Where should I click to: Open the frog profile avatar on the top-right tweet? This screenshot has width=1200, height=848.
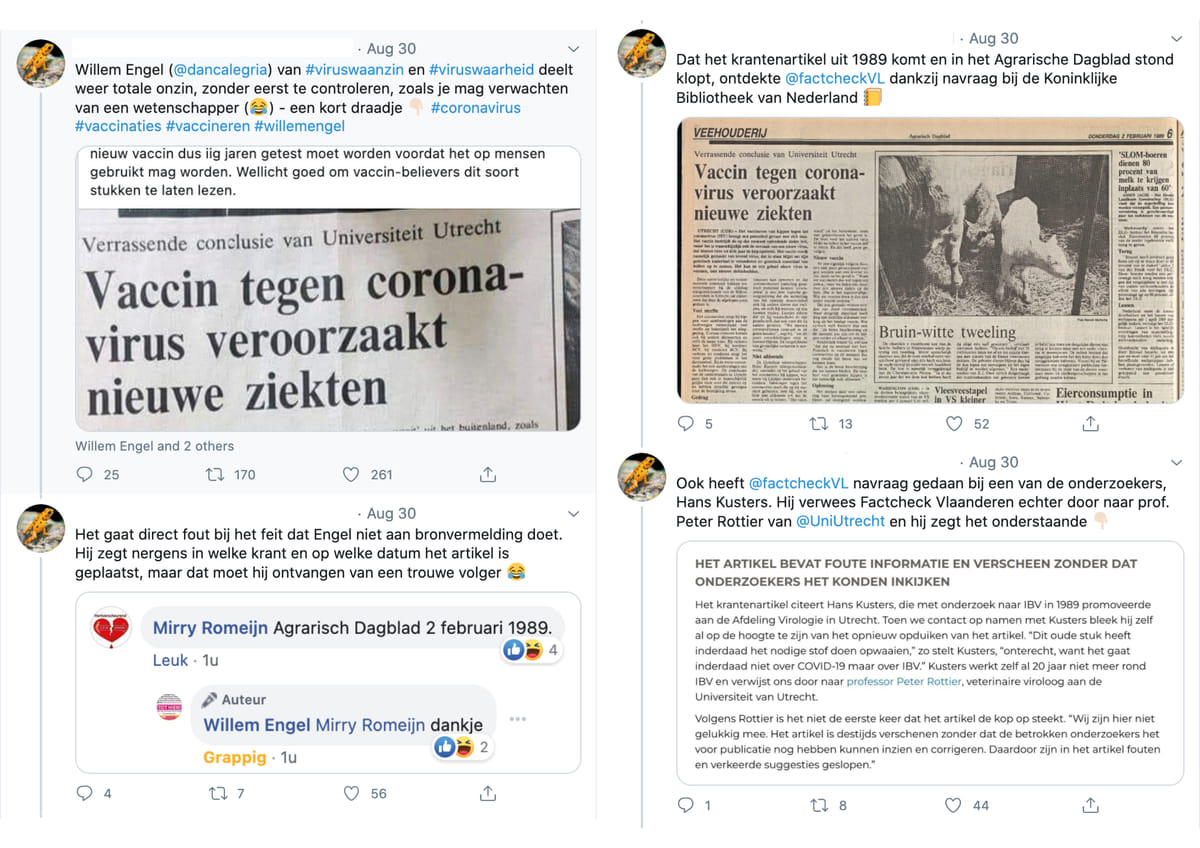tap(643, 52)
